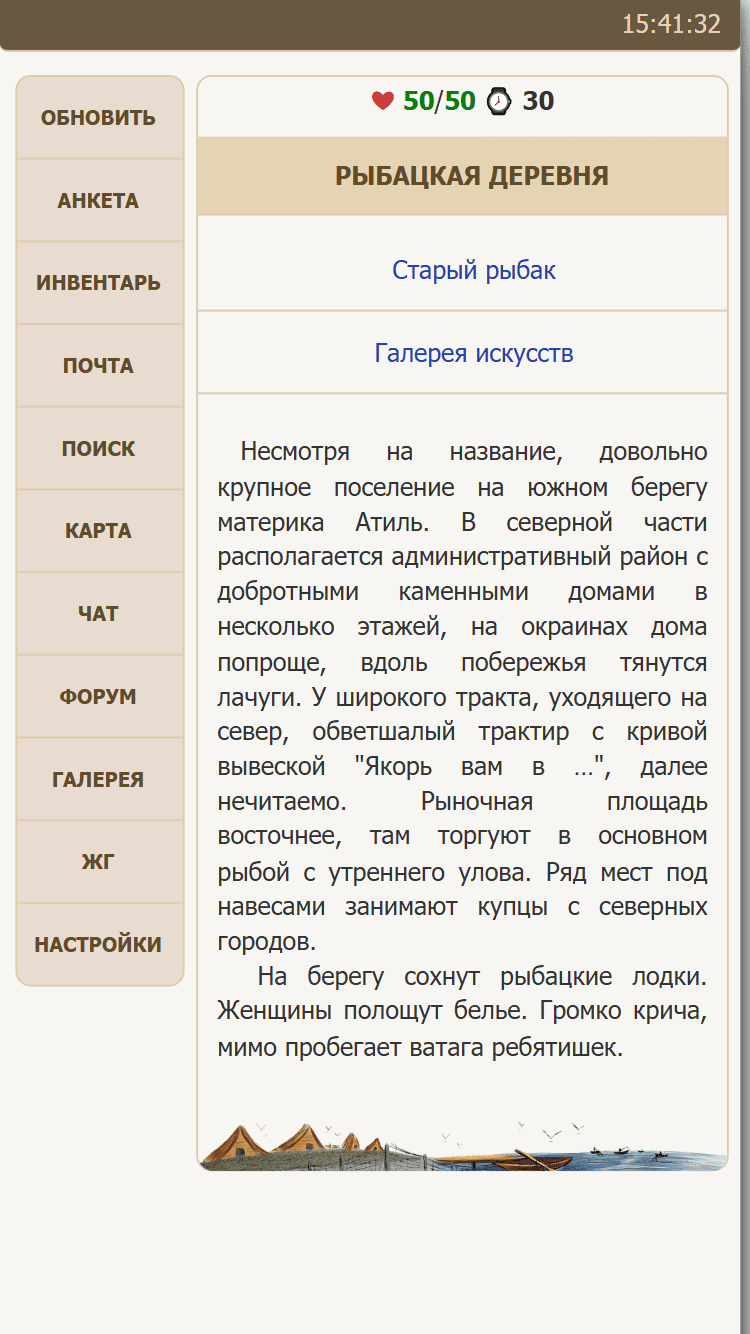
Task: Open the АНКЕТА profile page
Action: coord(99,201)
